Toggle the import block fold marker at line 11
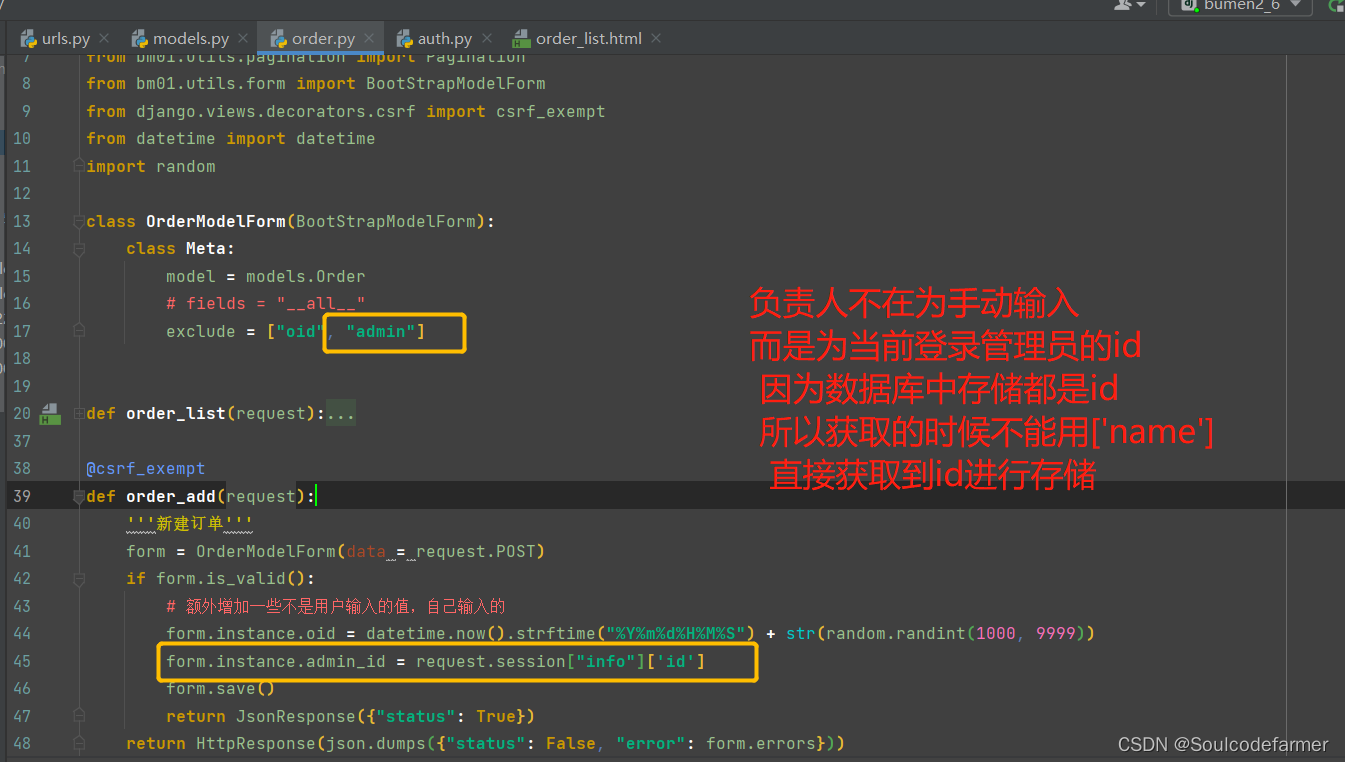 [78, 166]
